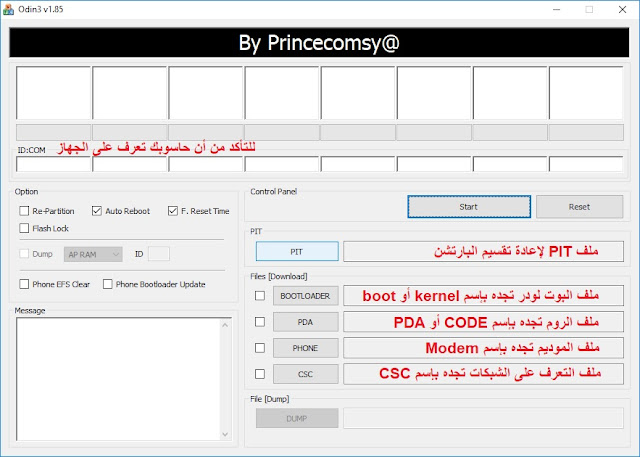This screenshot has height=457, width=640.
Task: Click the By Princecomsy@ banner
Action: point(319,42)
